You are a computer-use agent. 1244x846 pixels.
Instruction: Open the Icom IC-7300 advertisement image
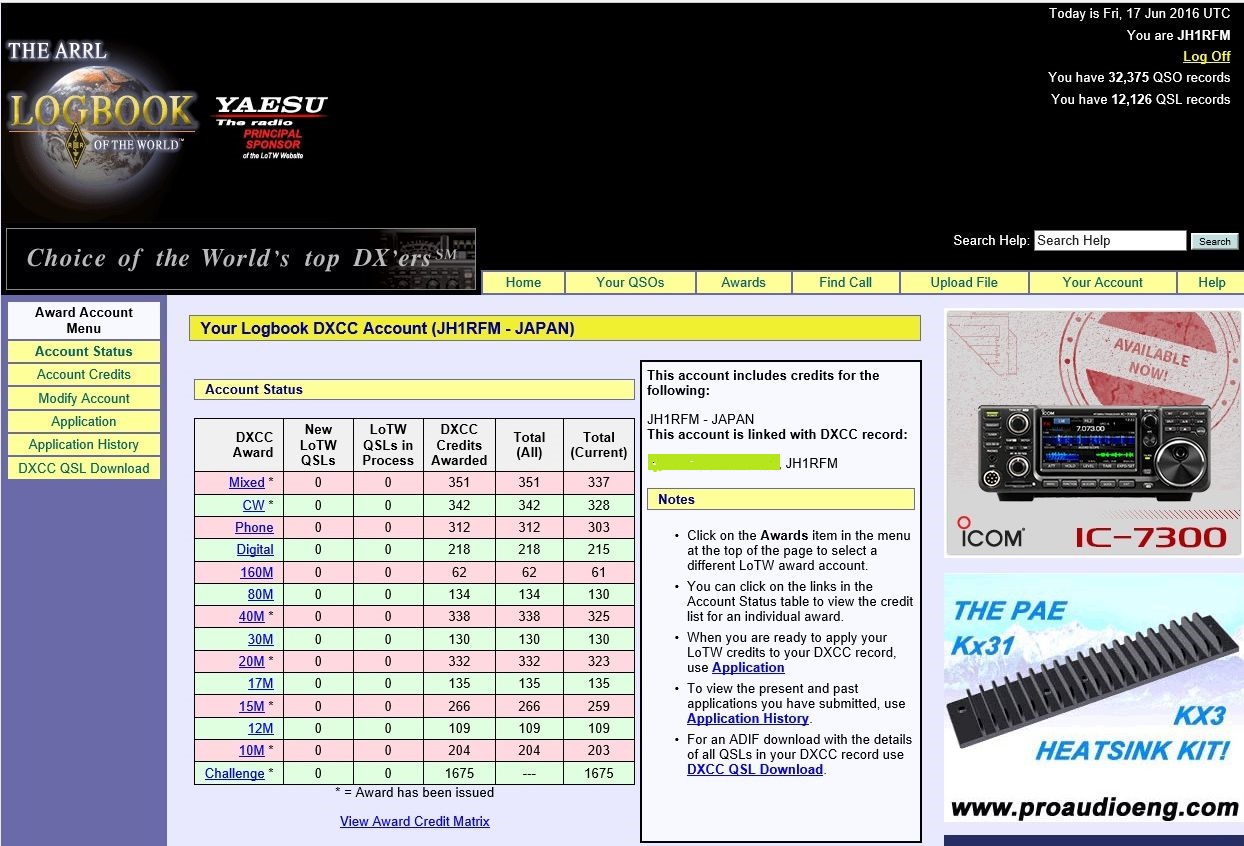[x=1093, y=433]
